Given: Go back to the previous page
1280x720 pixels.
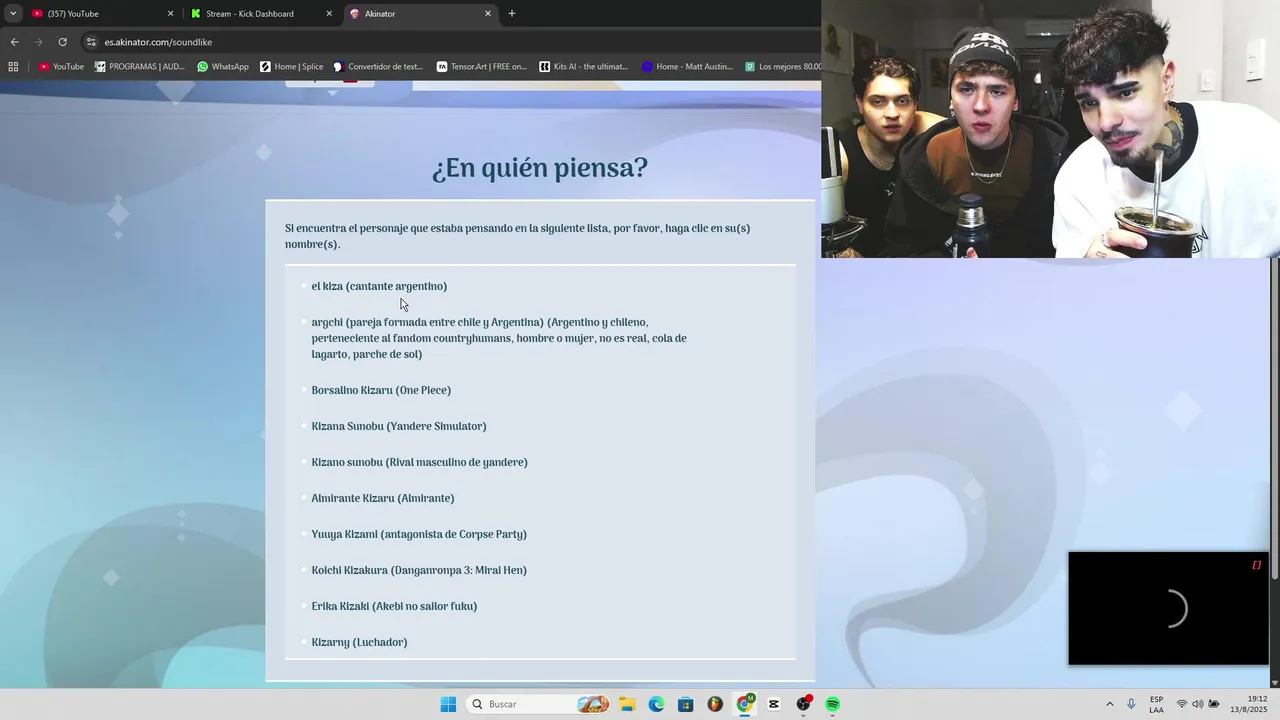Looking at the screenshot, I should [14, 42].
